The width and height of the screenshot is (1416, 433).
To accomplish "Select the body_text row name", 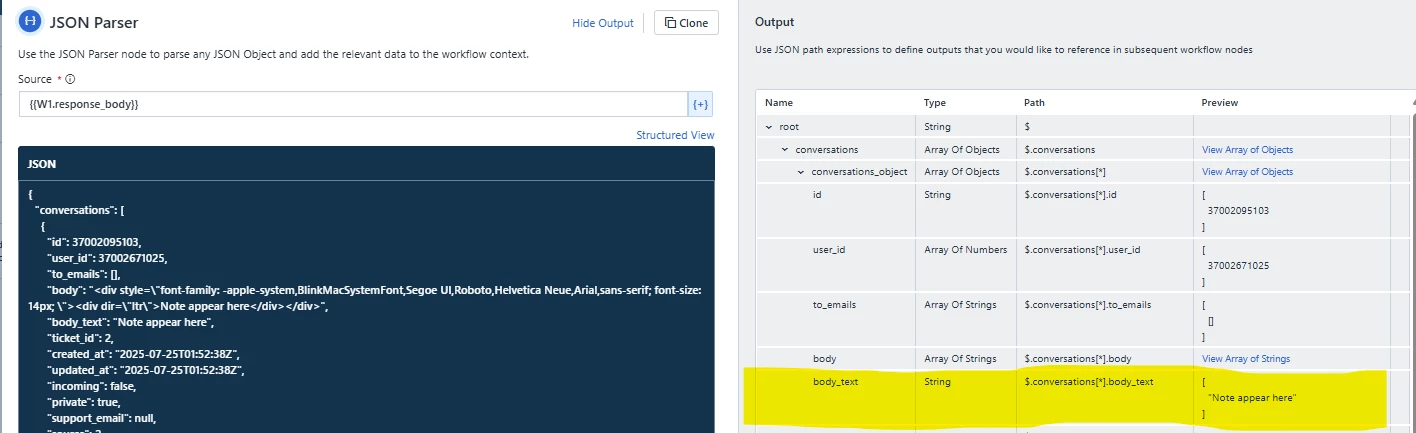I will 836,382.
